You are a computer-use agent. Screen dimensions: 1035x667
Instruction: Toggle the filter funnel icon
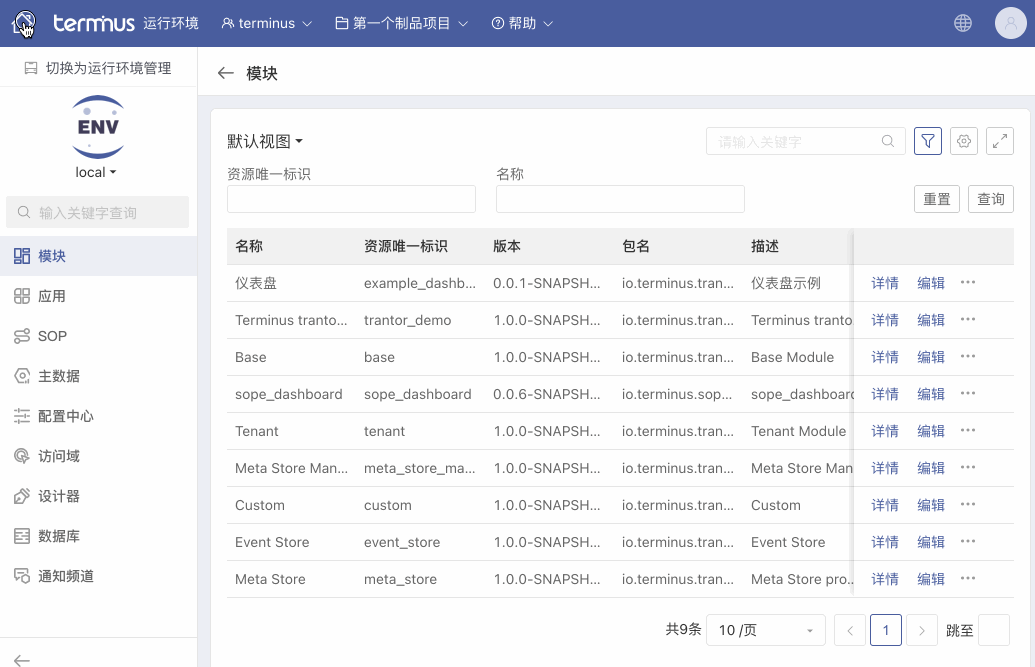pos(927,141)
